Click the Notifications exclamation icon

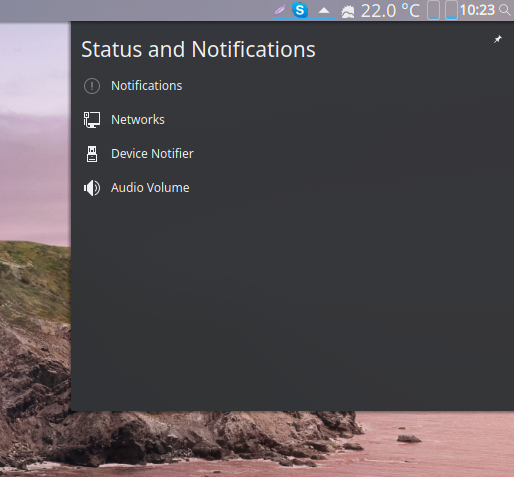click(92, 86)
